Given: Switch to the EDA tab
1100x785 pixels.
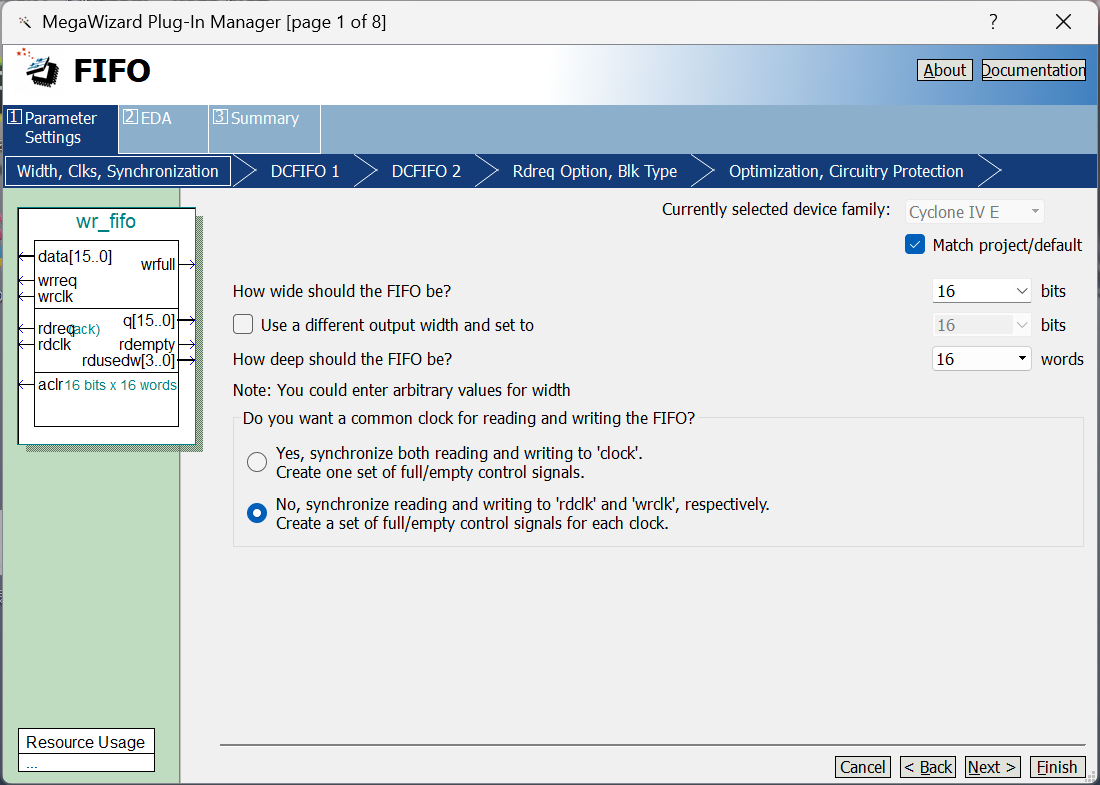Looking at the screenshot, I should (x=163, y=128).
